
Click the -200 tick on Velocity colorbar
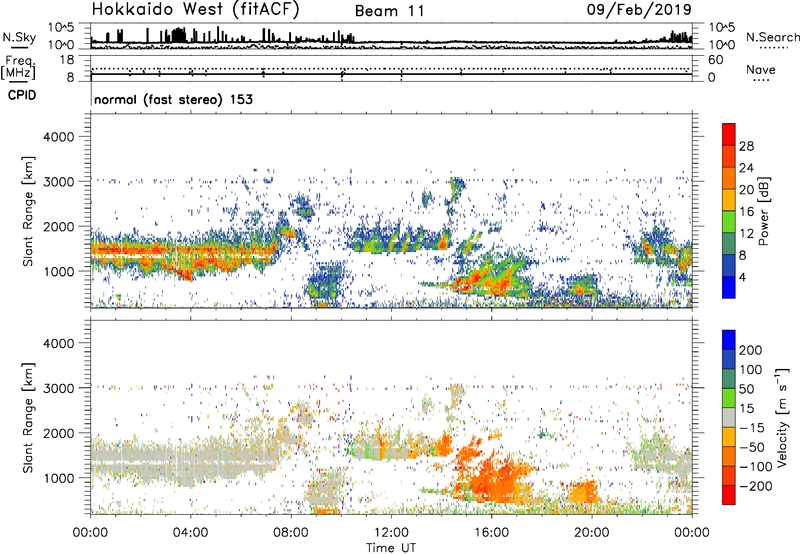tap(756, 486)
